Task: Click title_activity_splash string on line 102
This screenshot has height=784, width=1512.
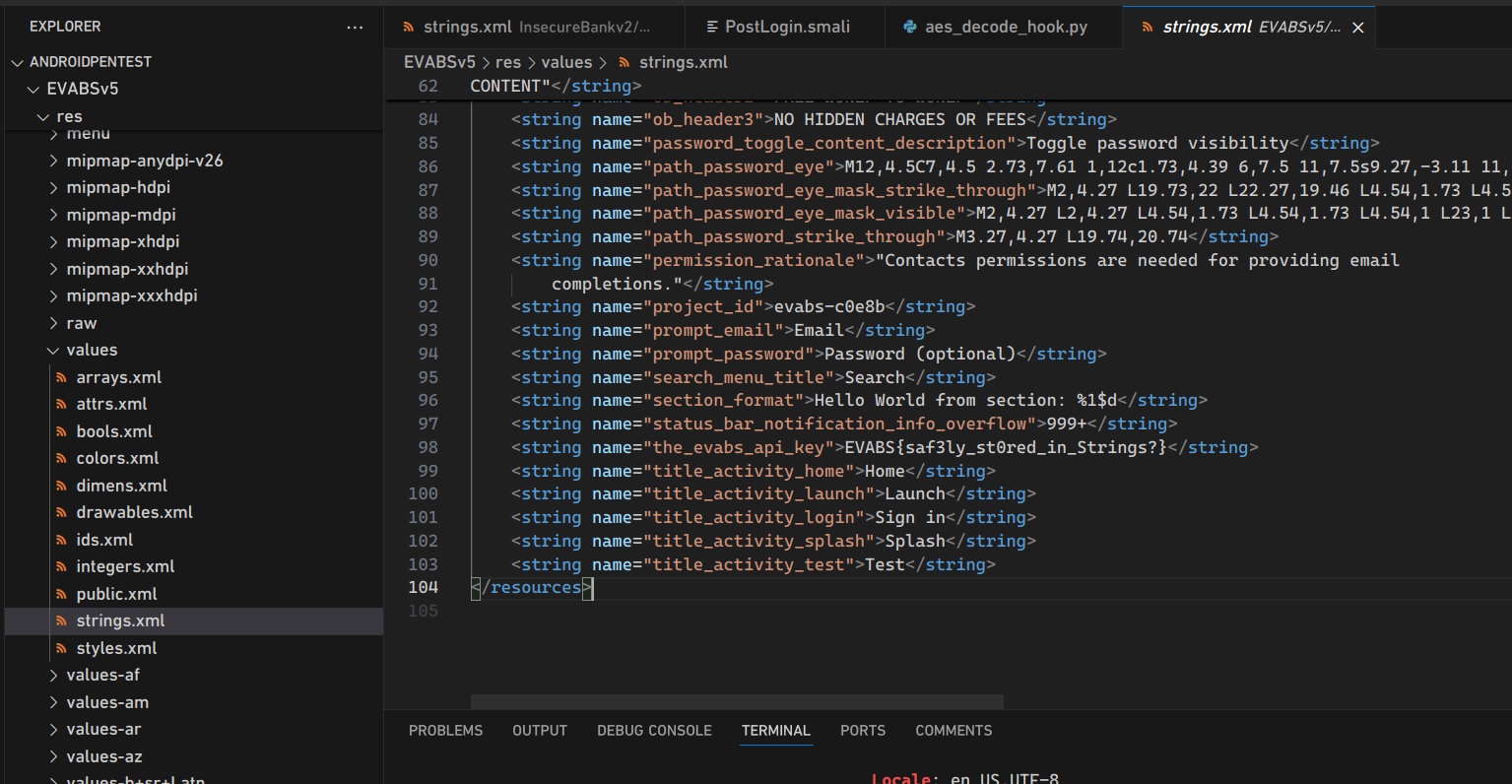Action: [773, 541]
